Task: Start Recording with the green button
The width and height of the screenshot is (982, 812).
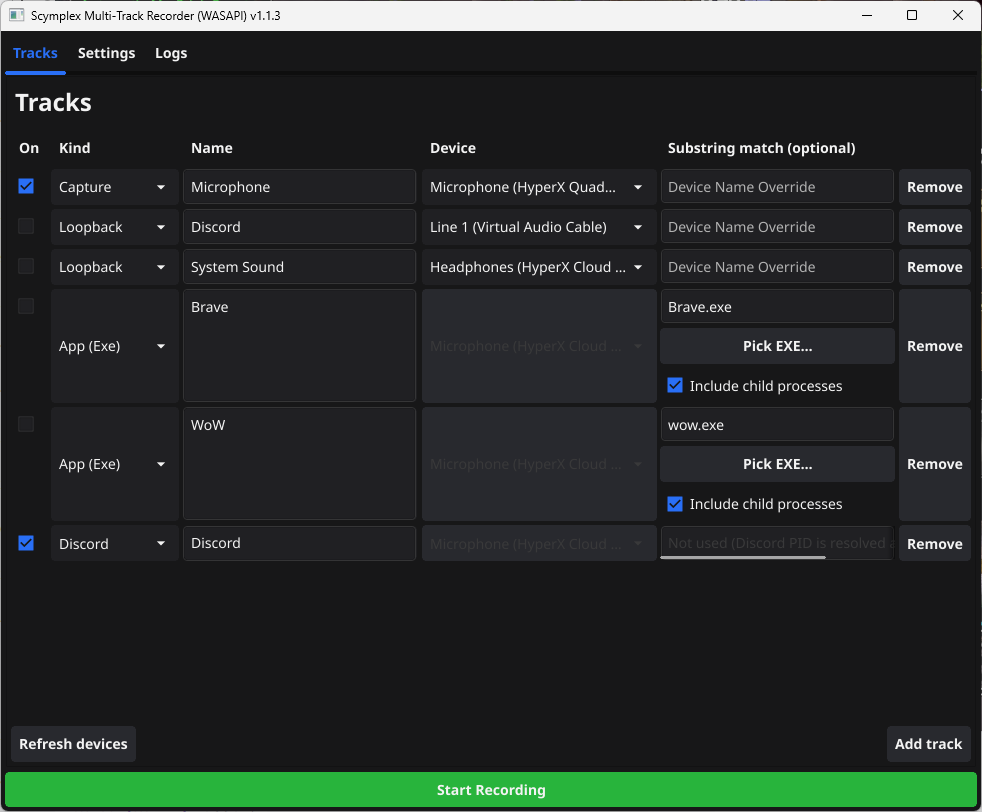Action: coord(491,789)
